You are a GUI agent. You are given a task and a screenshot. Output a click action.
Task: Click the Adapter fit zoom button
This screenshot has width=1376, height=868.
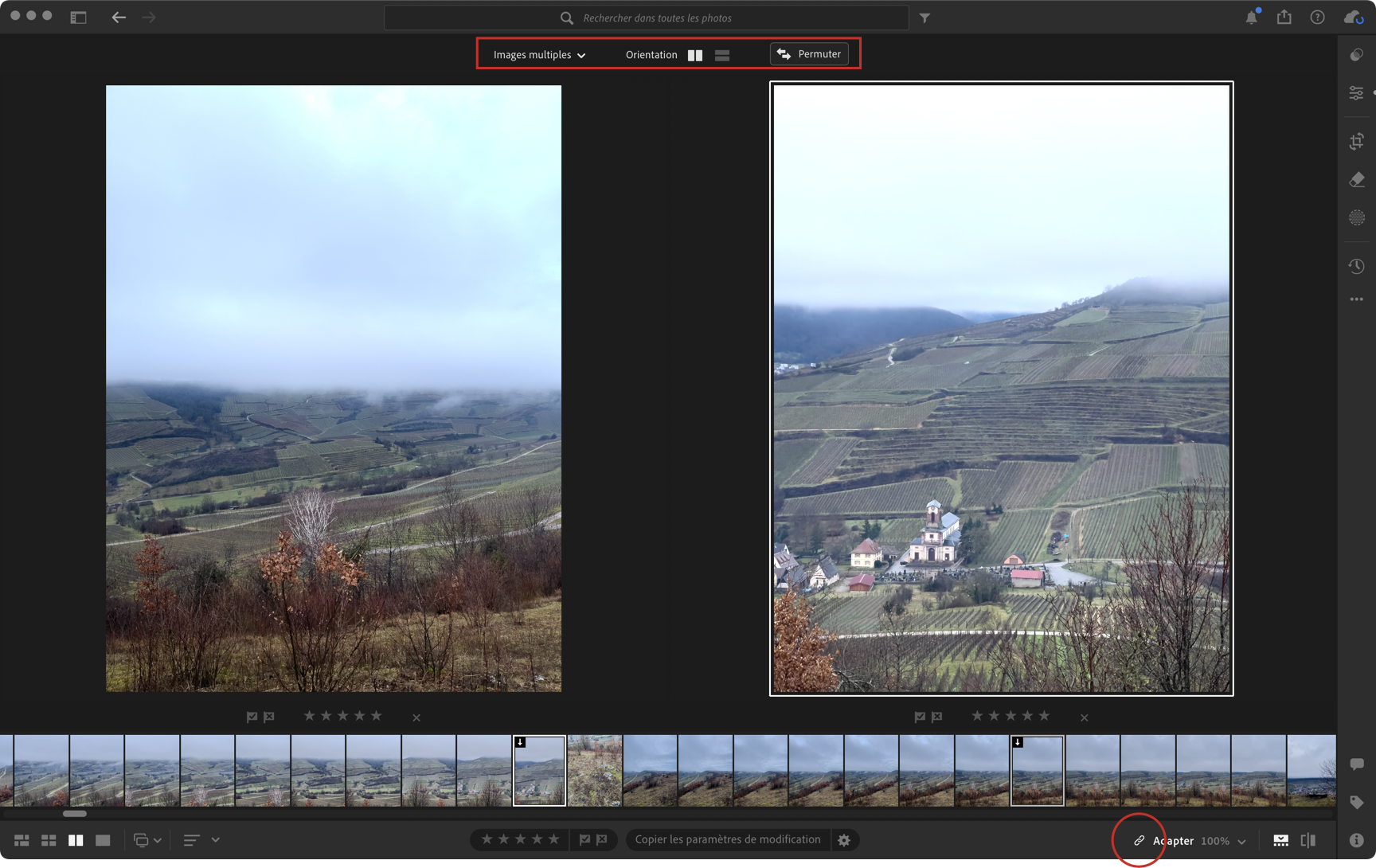coord(1173,841)
